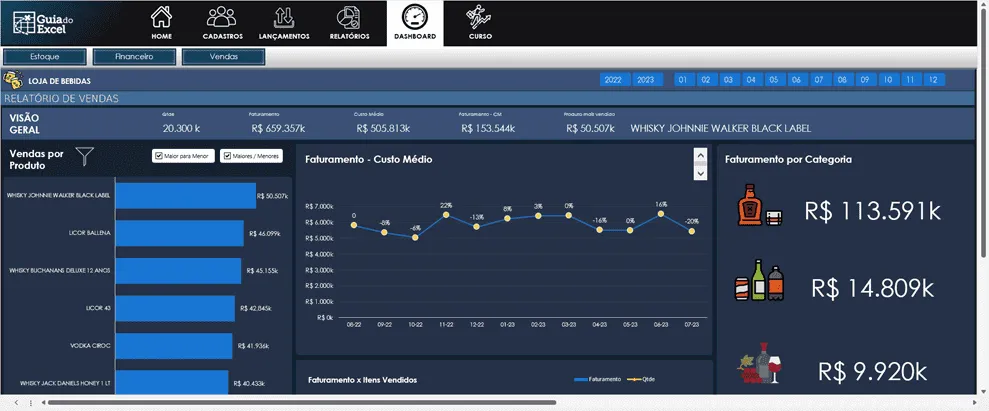Switch to the Financeiro dashboard
989x411 pixels.
coord(134,57)
